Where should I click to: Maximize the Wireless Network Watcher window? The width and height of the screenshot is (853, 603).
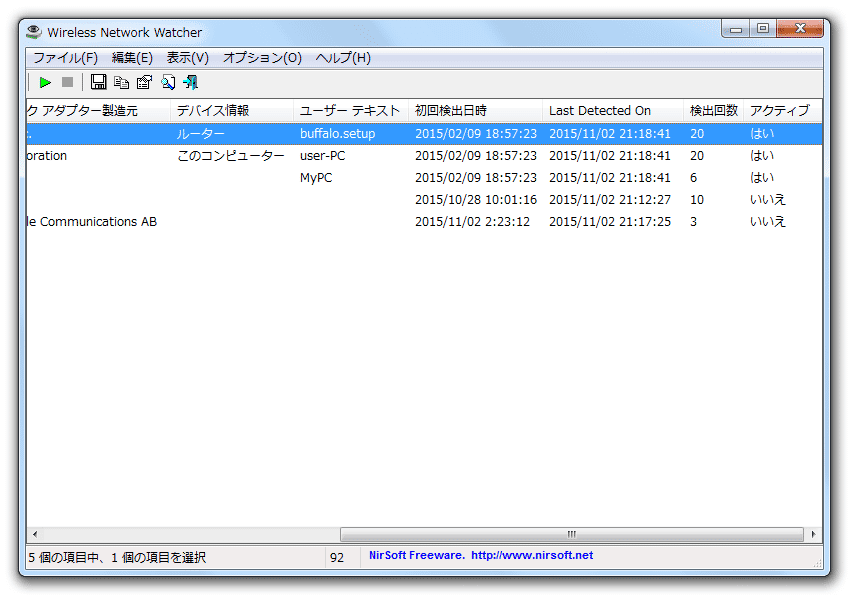click(763, 28)
